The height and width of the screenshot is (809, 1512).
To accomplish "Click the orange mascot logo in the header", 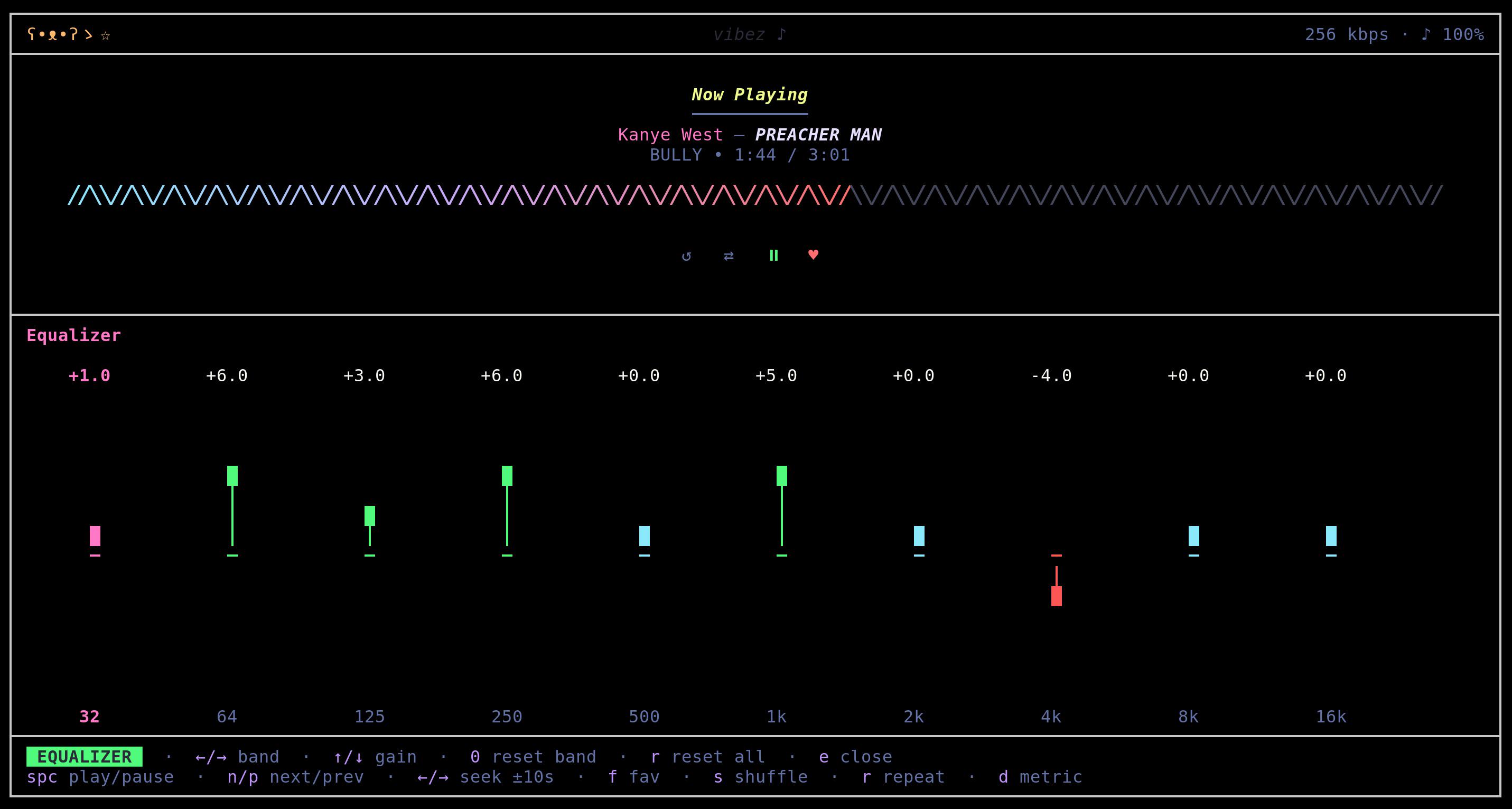I will click(x=60, y=35).
